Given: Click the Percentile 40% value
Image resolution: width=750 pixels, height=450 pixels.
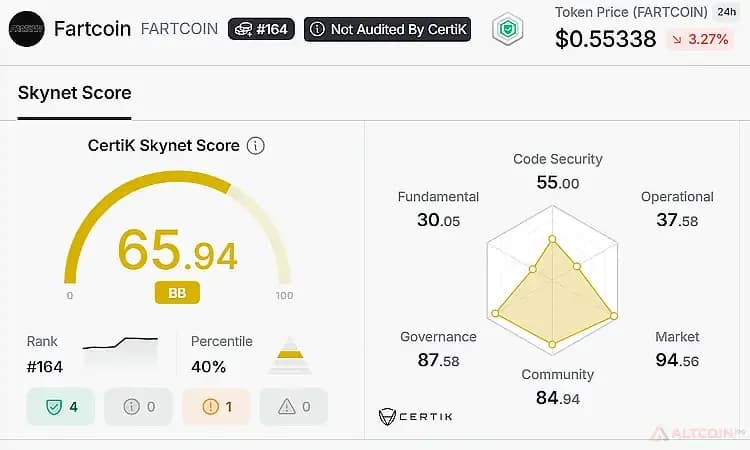Looking at the screenshot, I should click(209, 367).
